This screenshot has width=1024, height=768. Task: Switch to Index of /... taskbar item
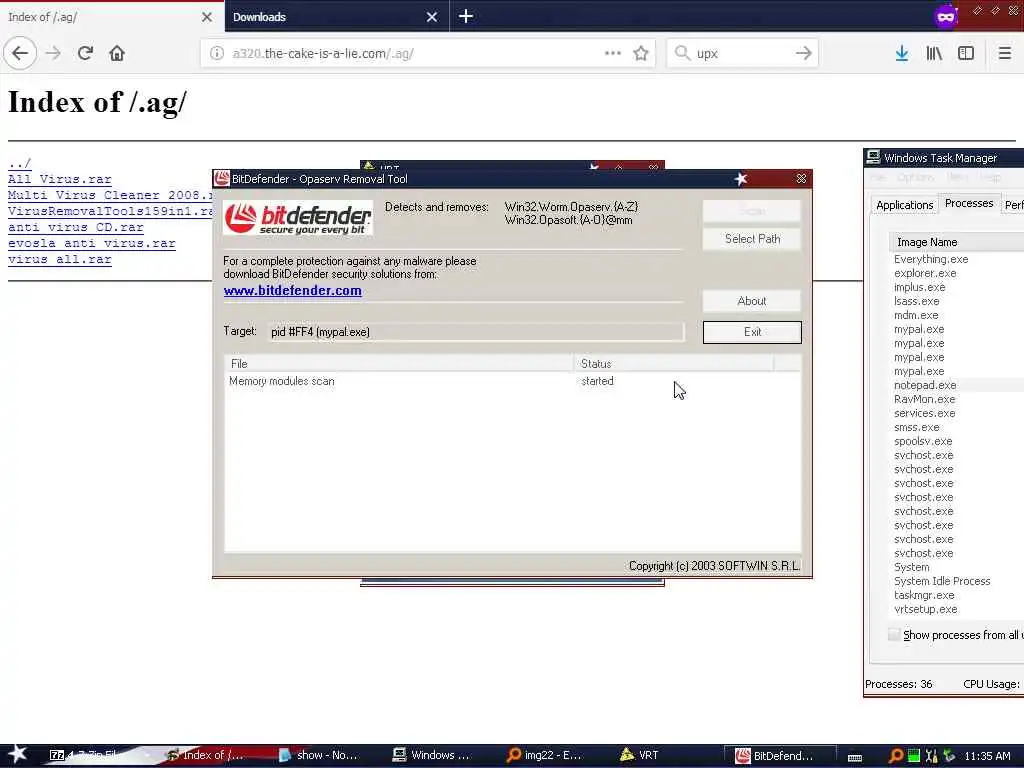tap(206, 755)
